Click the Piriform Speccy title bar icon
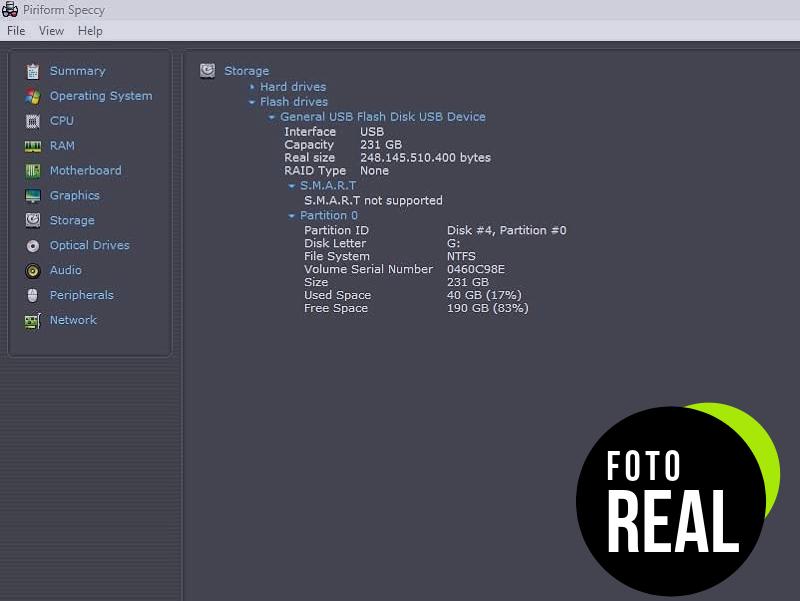 (x=10, y=10)
